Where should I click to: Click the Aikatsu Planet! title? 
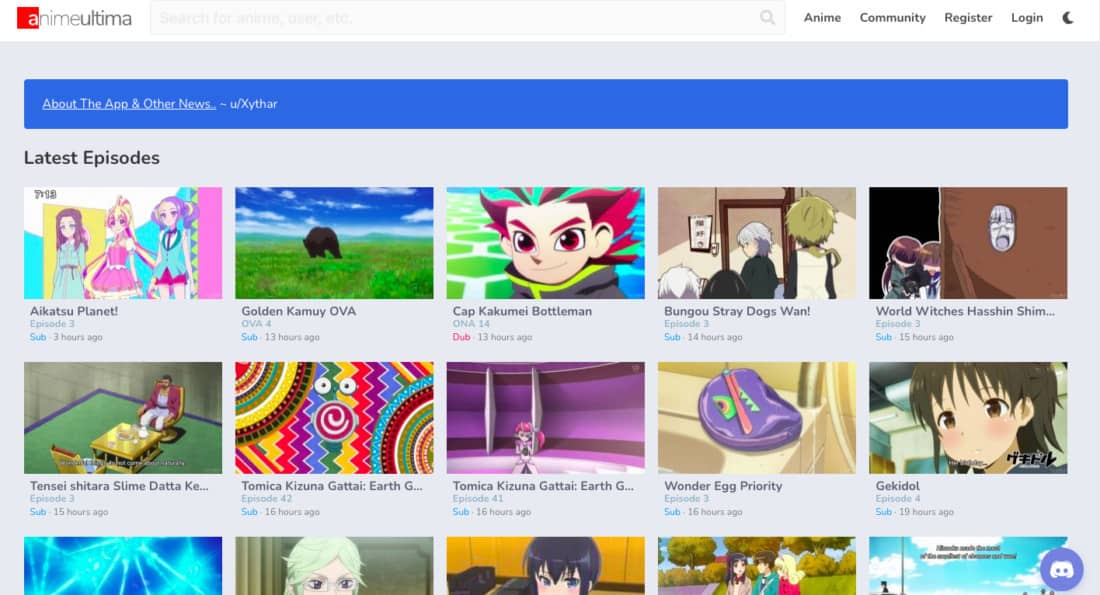(74, 311)
